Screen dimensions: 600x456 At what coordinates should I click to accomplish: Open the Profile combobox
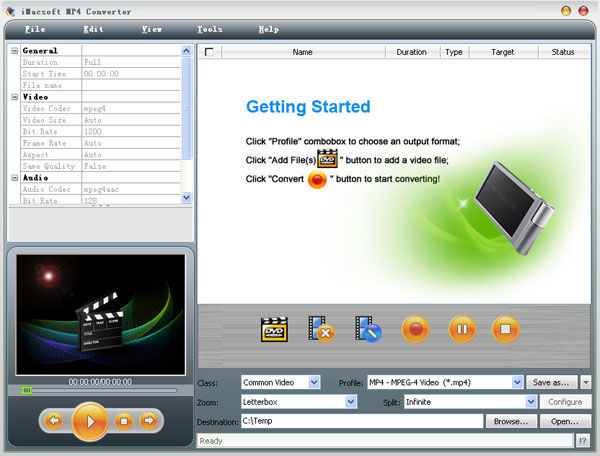[517, 382]
